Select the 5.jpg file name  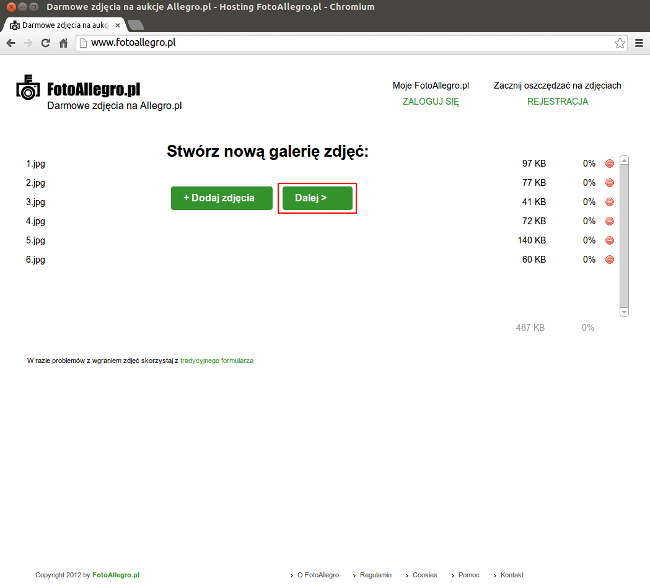(36, 240)
